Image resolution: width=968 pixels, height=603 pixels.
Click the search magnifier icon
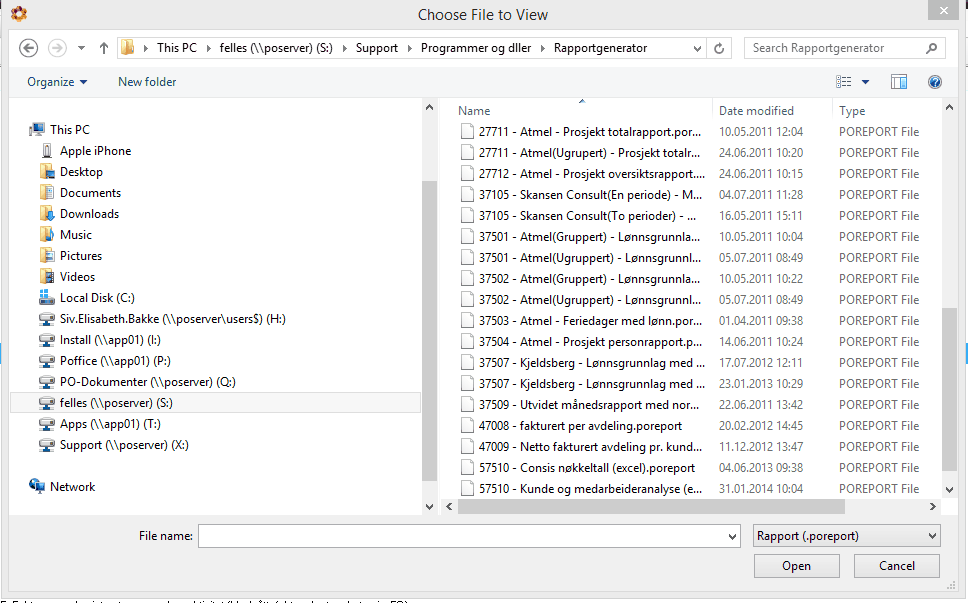click(932, 48)
